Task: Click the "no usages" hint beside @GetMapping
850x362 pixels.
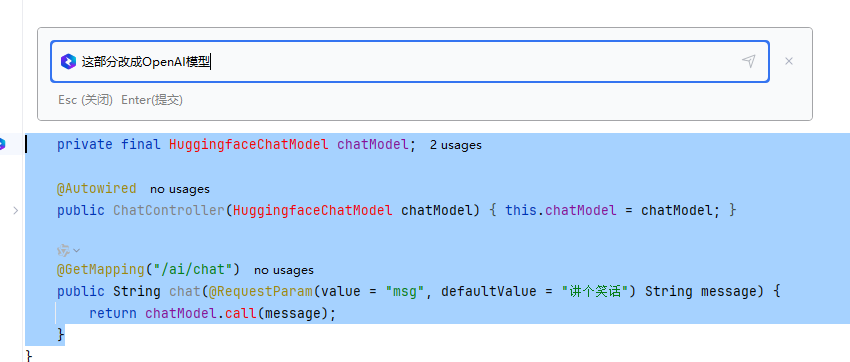Action: click(284, 270)
